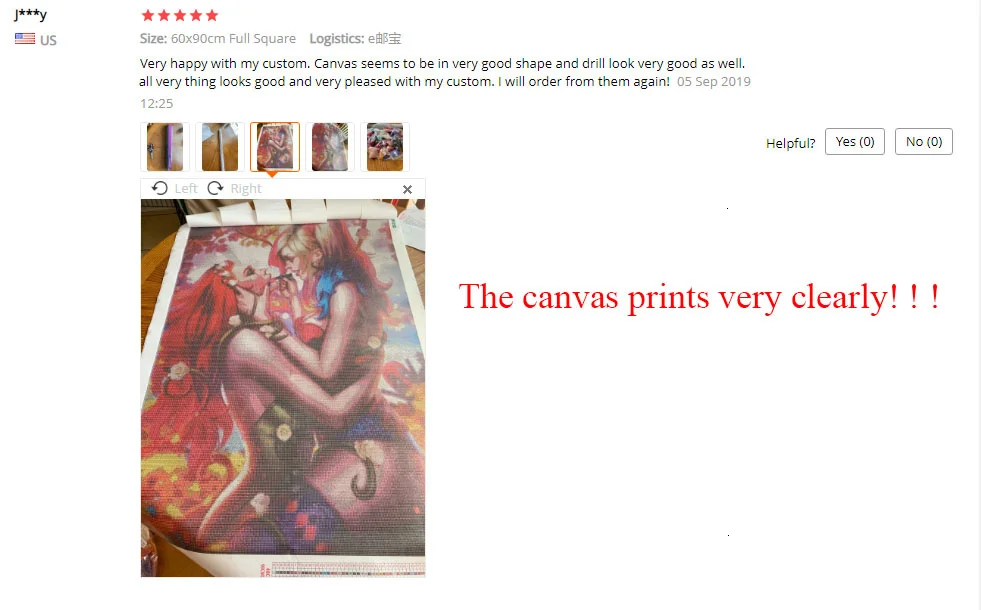Click the 'Right' rotate label
This screenshot has width=981, height=610.
coord(246,188)
